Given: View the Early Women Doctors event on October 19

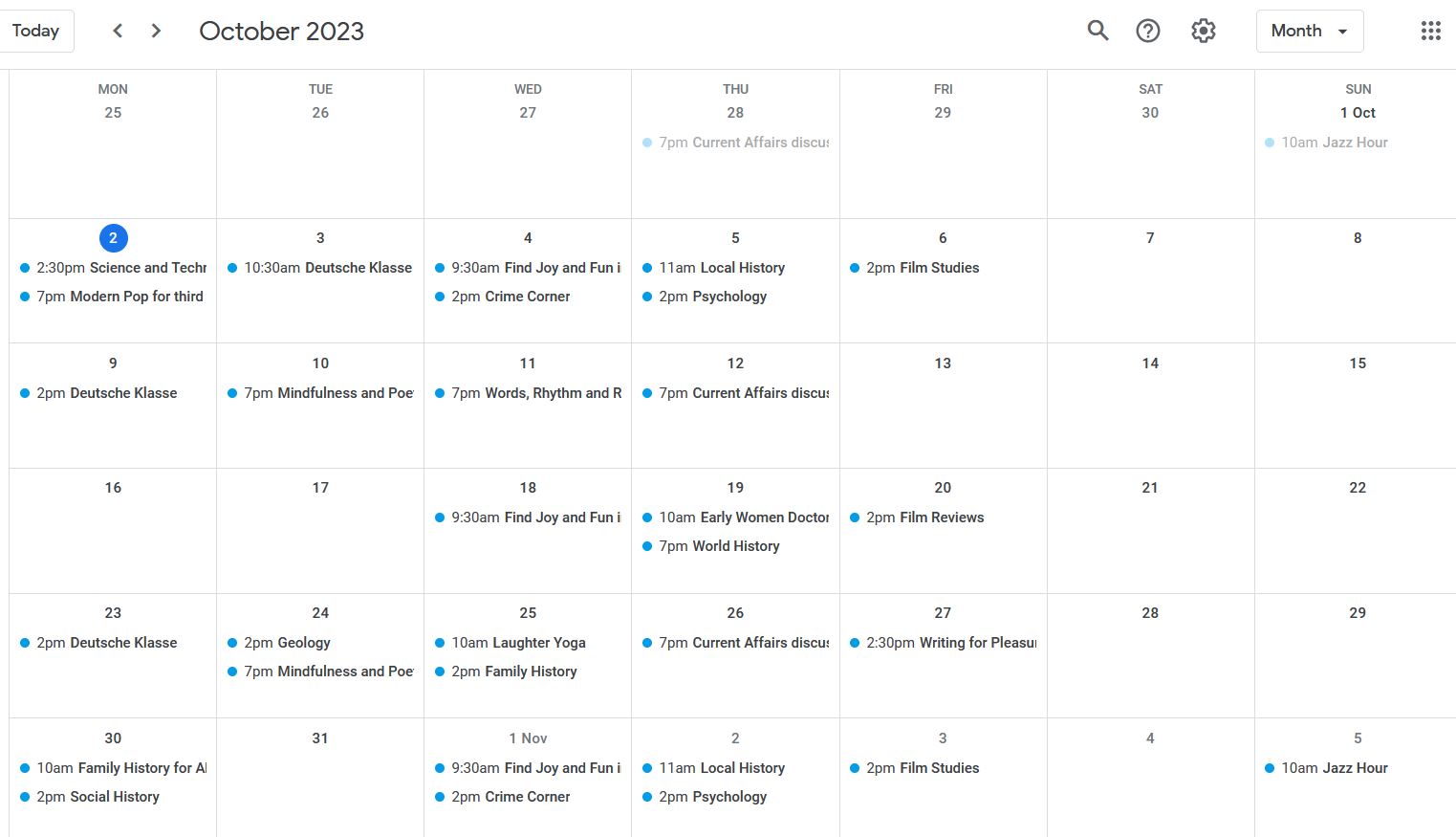Looking at the screenshot, I should coord(736,517).
